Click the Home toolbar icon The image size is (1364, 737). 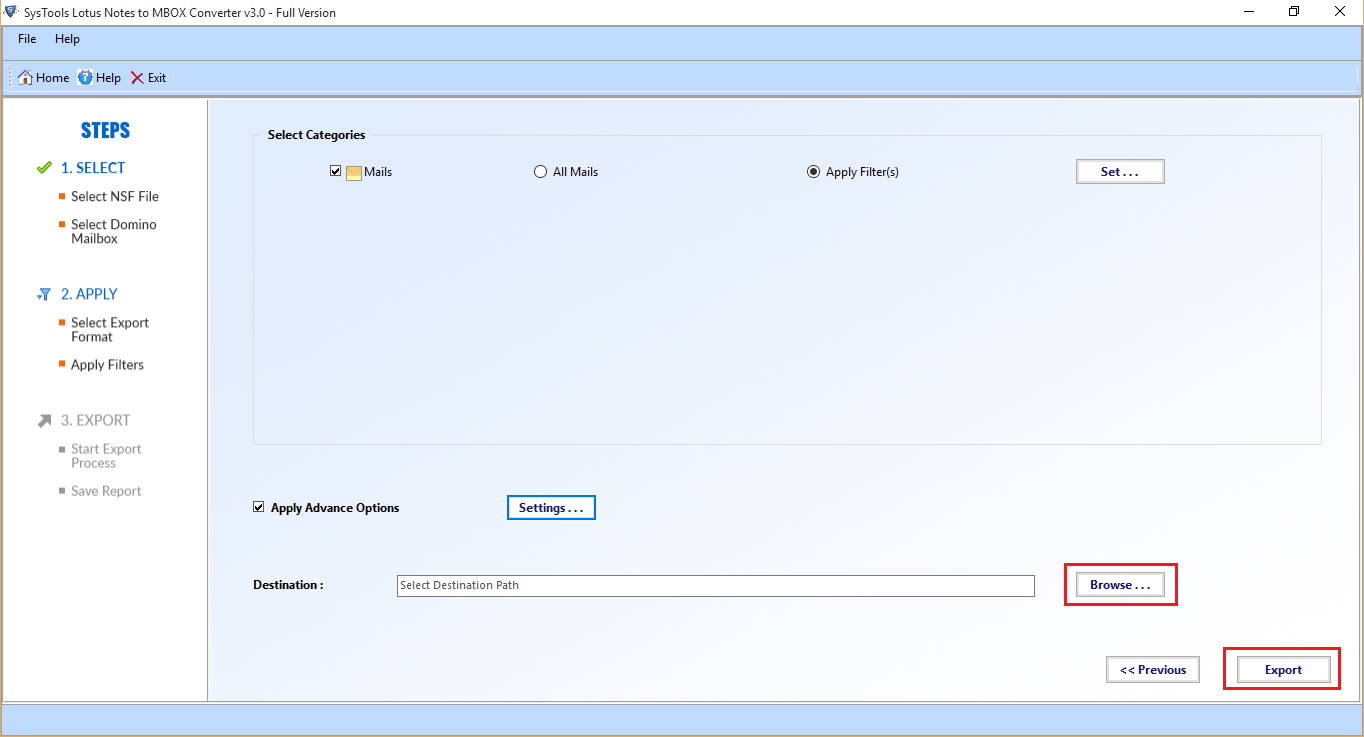point(25,77)
